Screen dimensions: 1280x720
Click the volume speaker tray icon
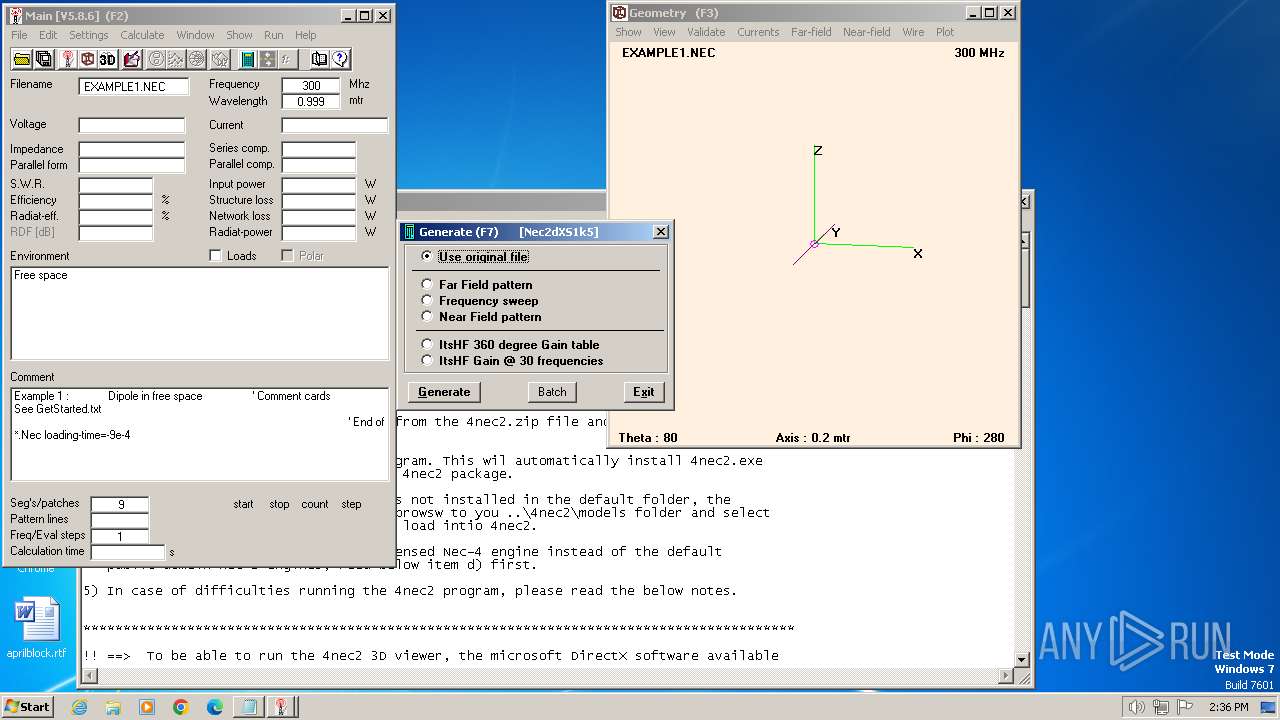(x=1137, y=707)
